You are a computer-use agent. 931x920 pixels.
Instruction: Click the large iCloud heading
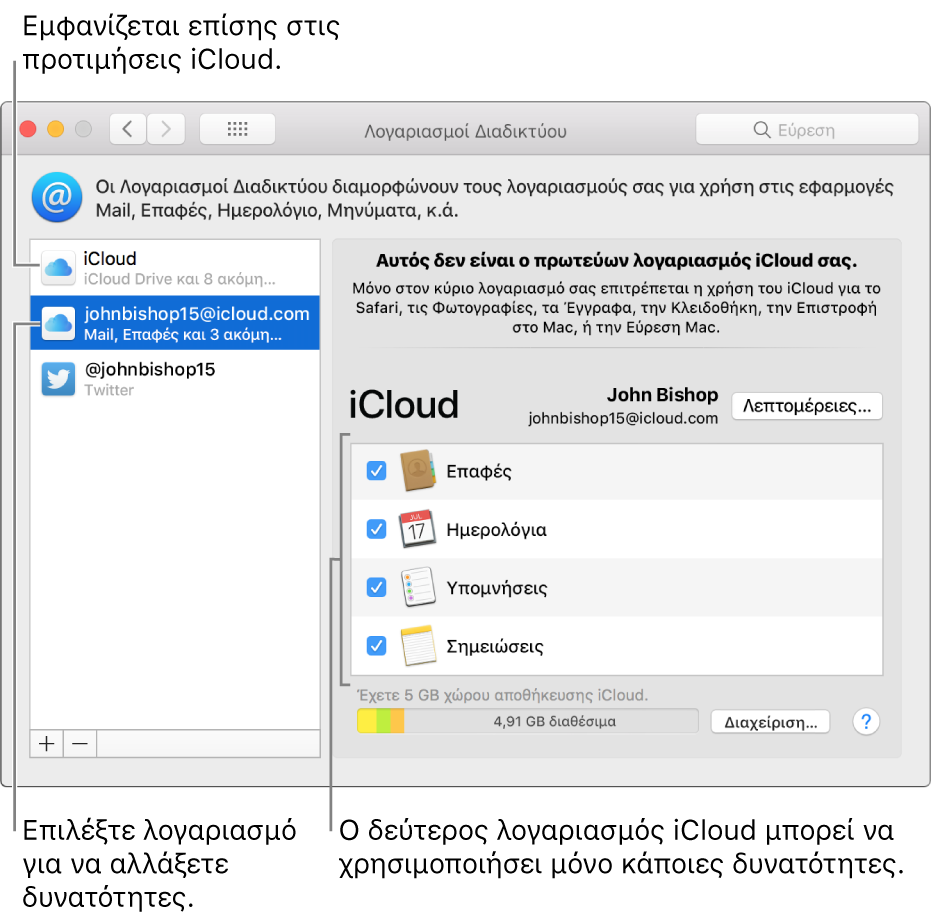click(x=404, y=405)
